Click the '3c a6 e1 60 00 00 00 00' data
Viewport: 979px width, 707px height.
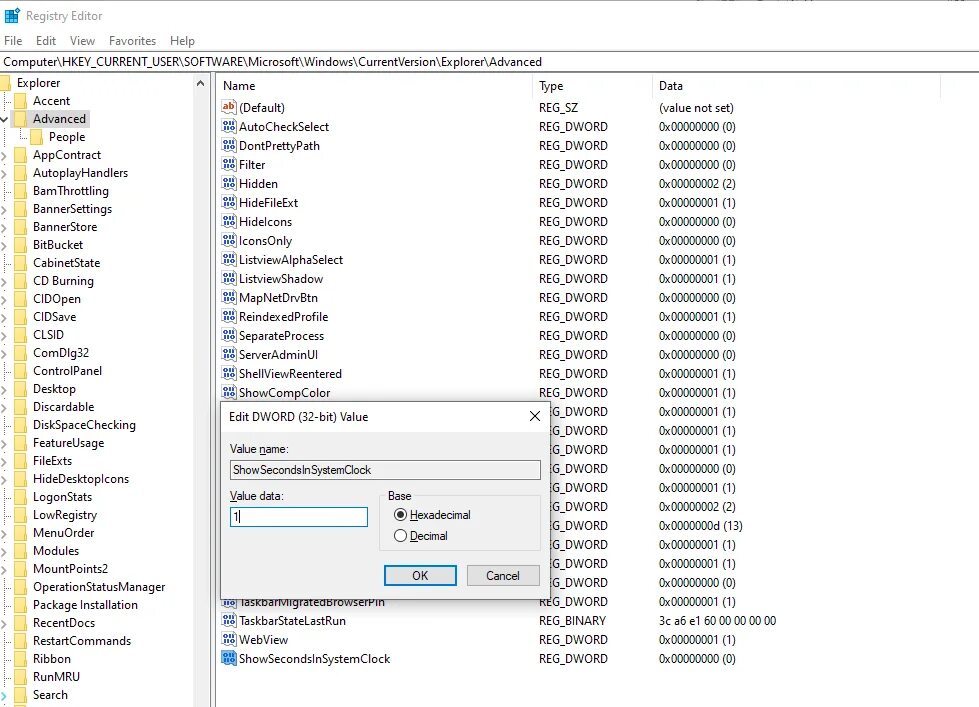point(717,621)
